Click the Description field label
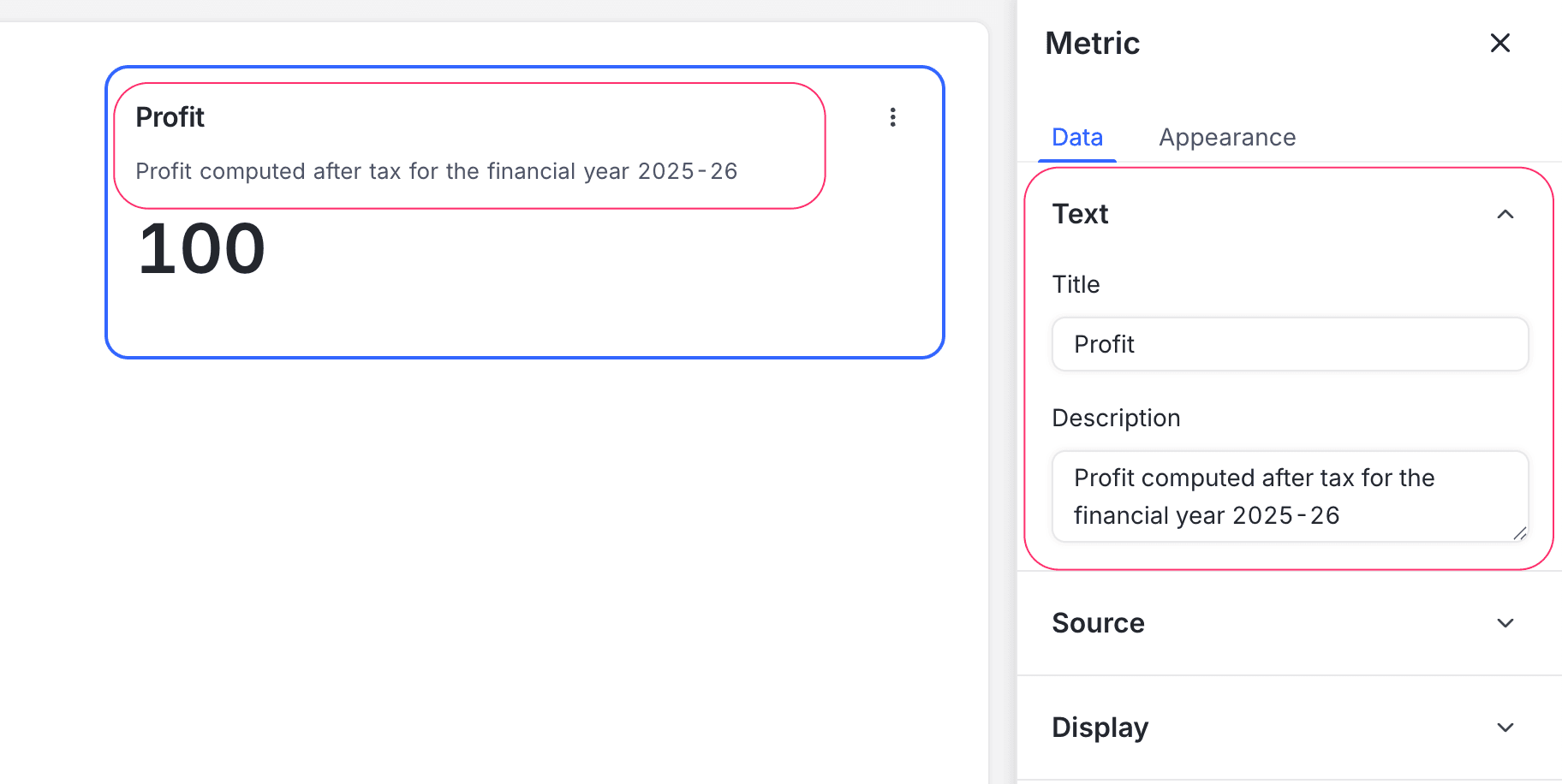The image size is (1562, 784). click(1116, 418)
